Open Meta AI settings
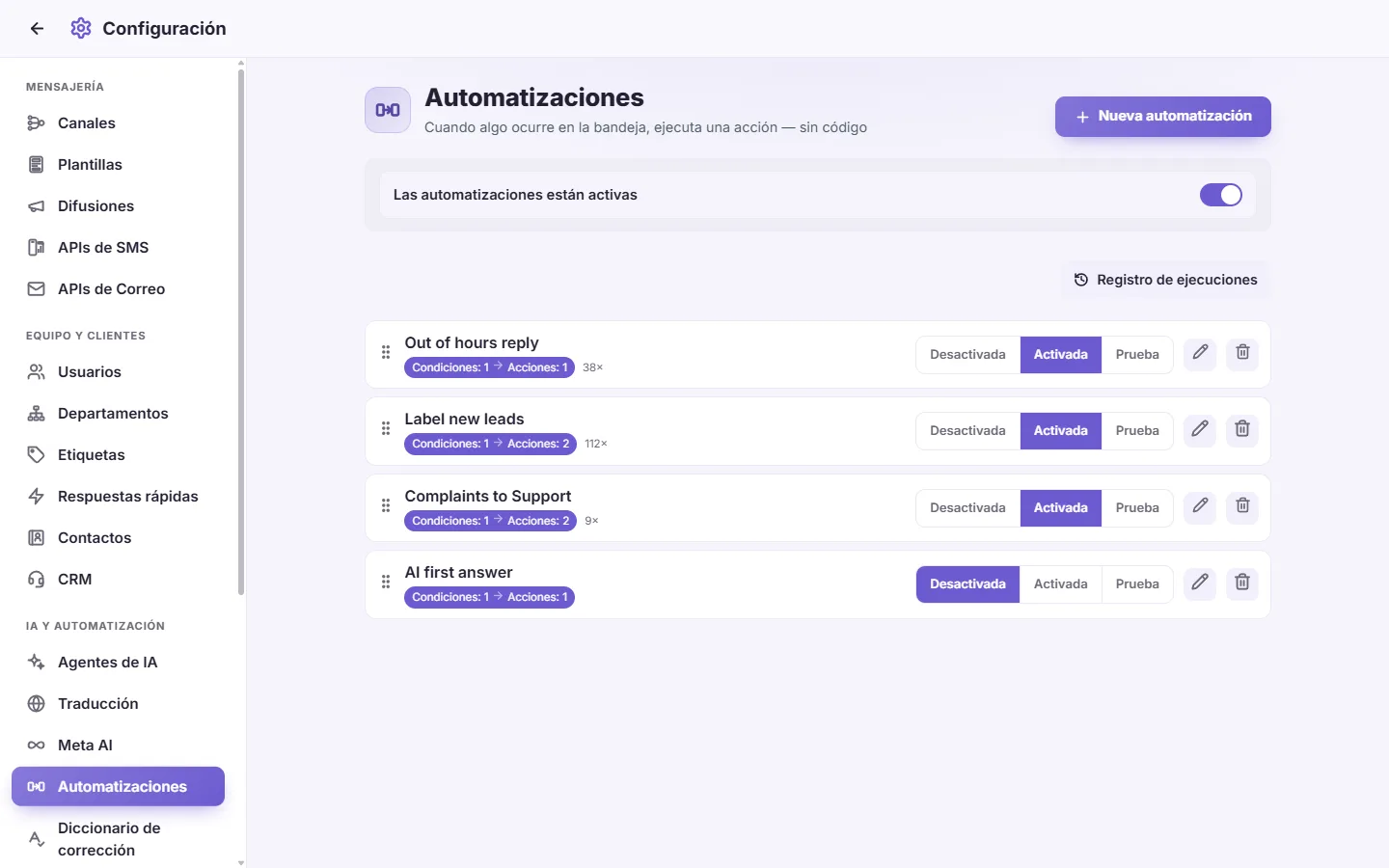The height and width of the screenshot is (868, 1389). [x=118, y=746]
